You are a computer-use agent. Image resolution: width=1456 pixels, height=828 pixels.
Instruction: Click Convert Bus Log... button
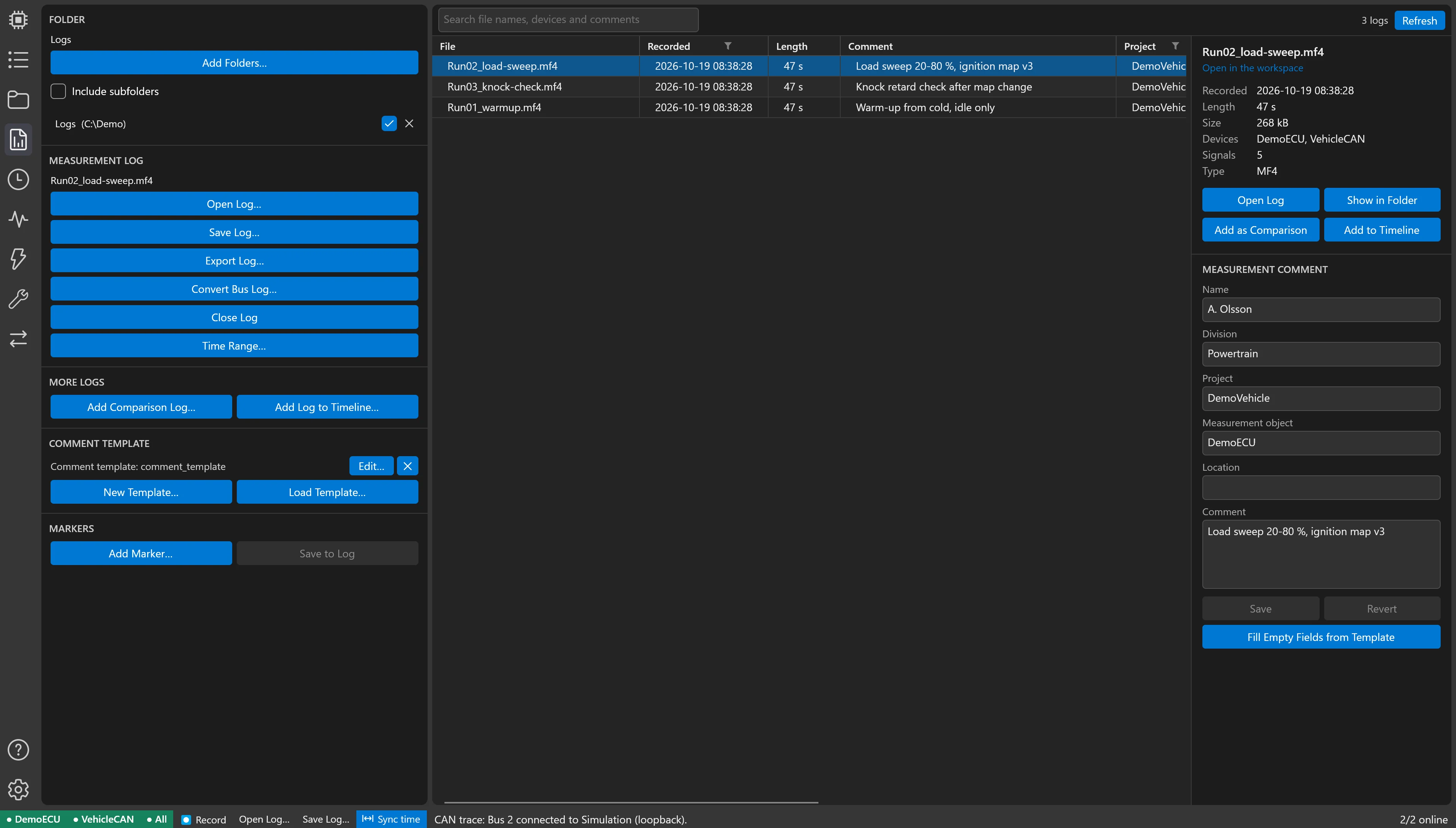coord(234,289)
